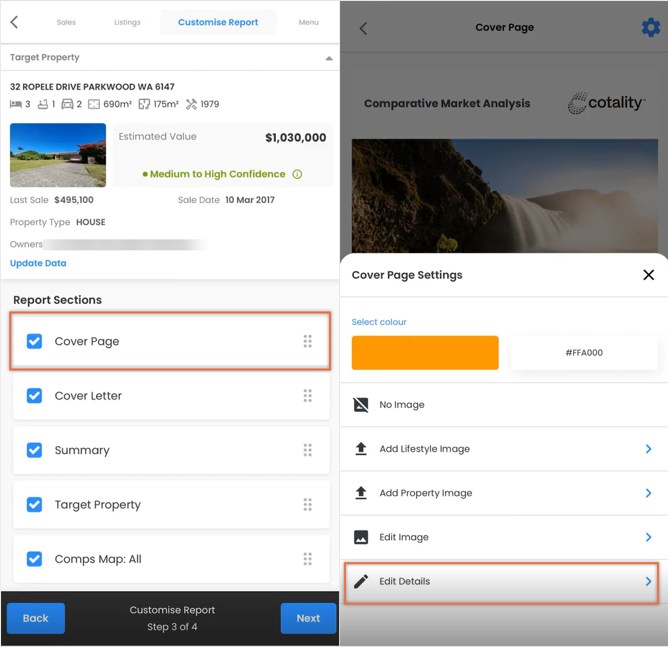Switch to the Listings tab

click(127, 22)
